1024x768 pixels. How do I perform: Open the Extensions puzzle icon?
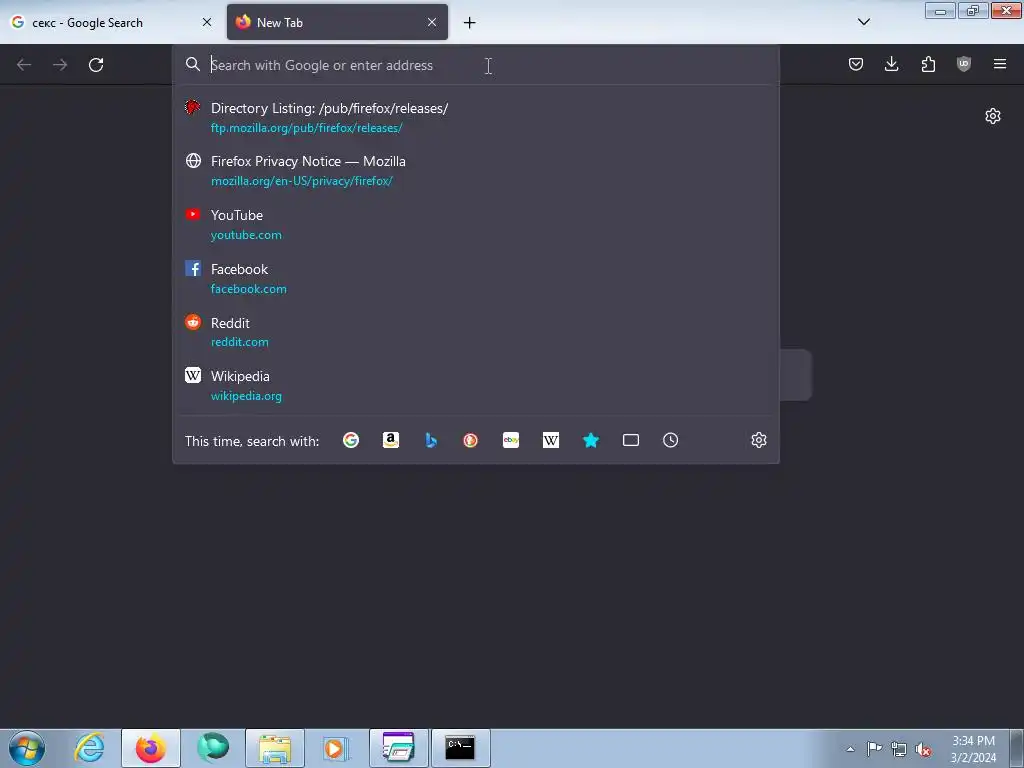(x=928, y=64)
